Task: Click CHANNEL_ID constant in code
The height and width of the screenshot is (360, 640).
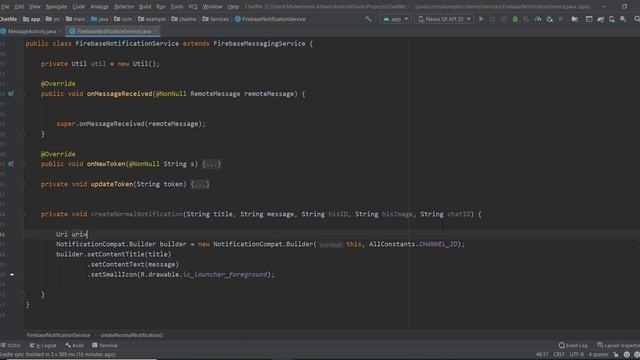Action: tap(438, 244)
